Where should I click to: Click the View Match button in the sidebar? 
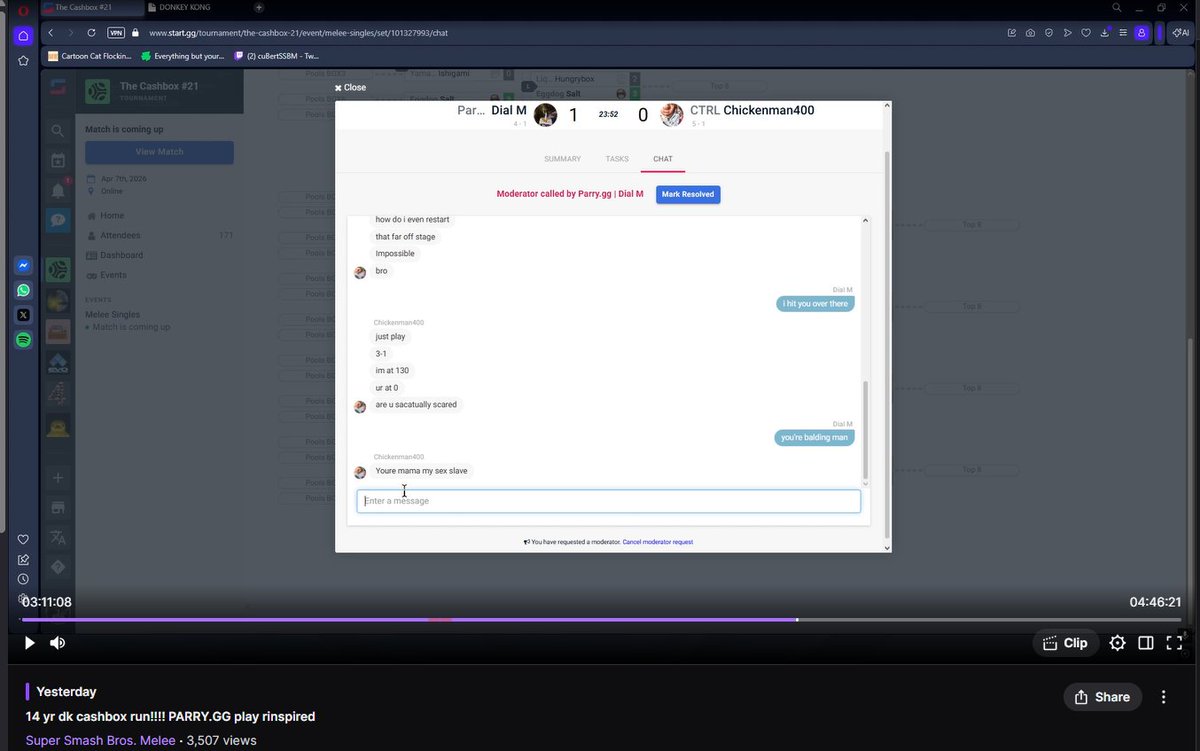coord(159,152)
